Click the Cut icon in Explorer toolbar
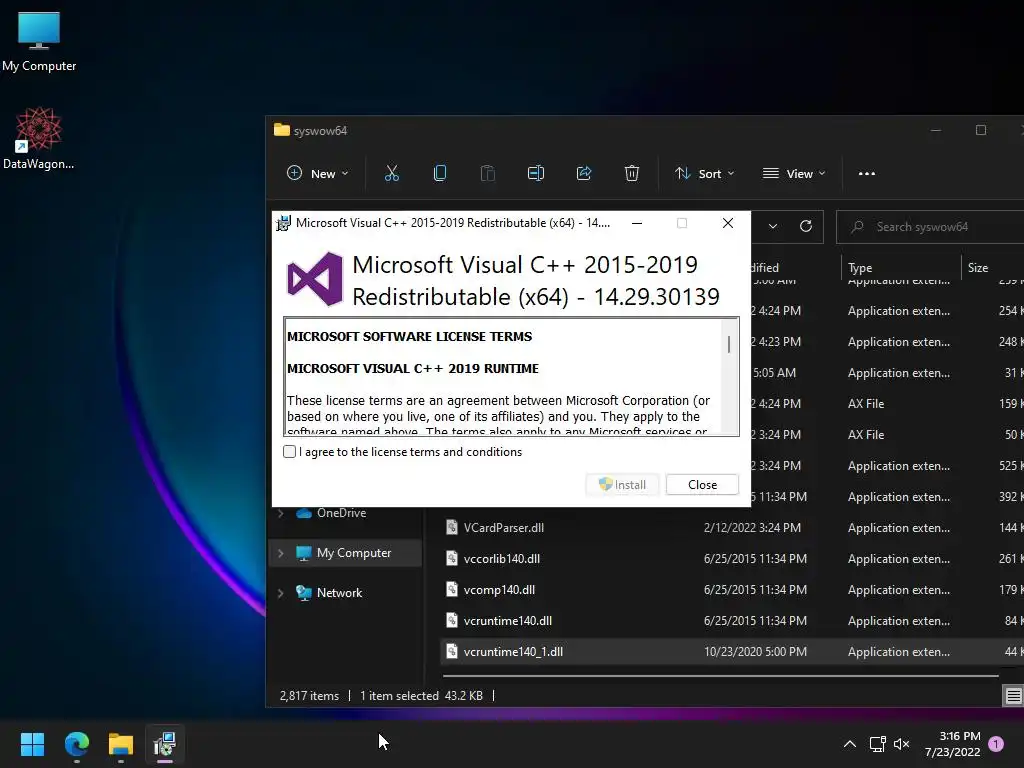The height and width of the screenshot is (768, 1024). coord(392,174)
